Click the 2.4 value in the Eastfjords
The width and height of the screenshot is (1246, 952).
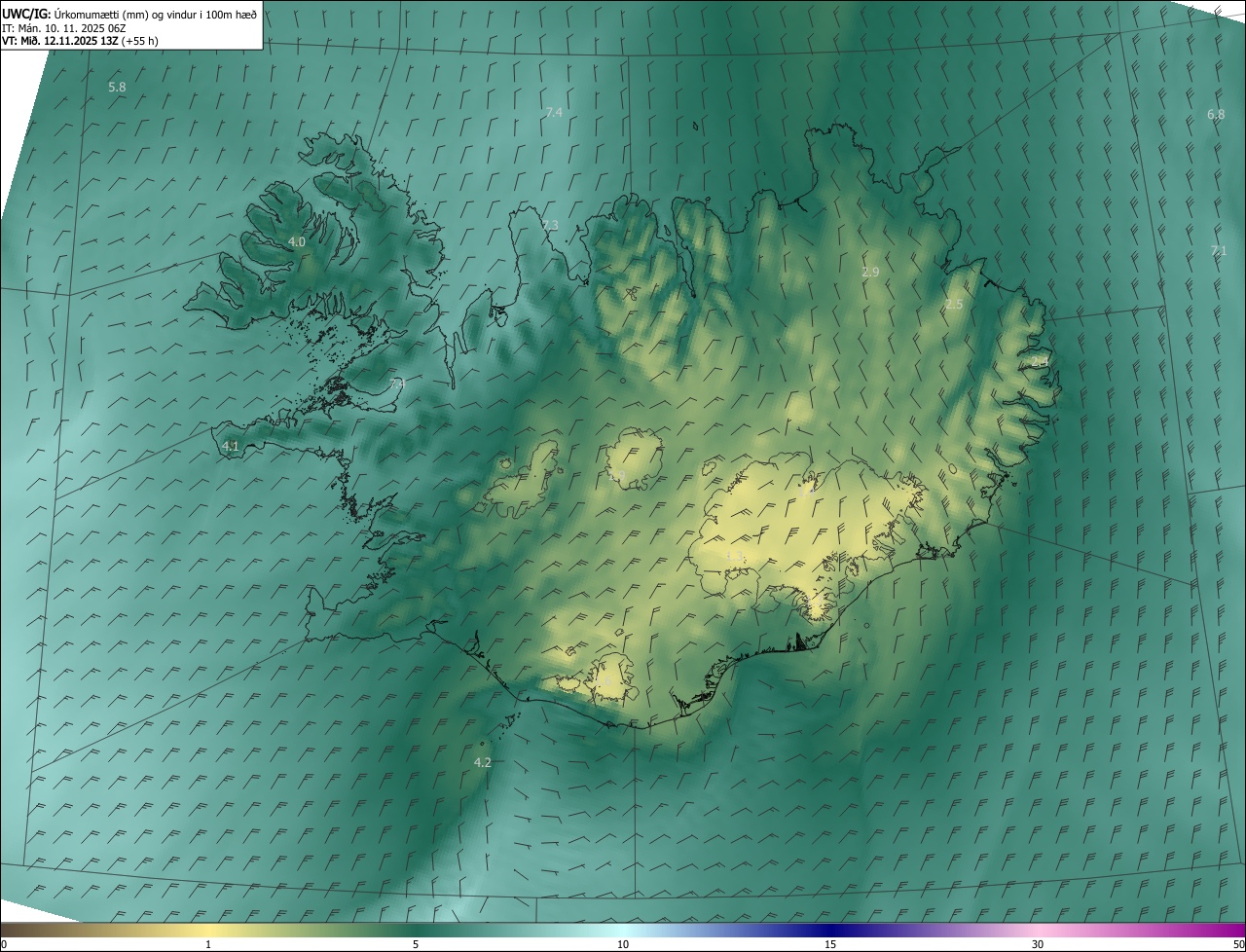pyautogui.click(x=1040, y=362)
